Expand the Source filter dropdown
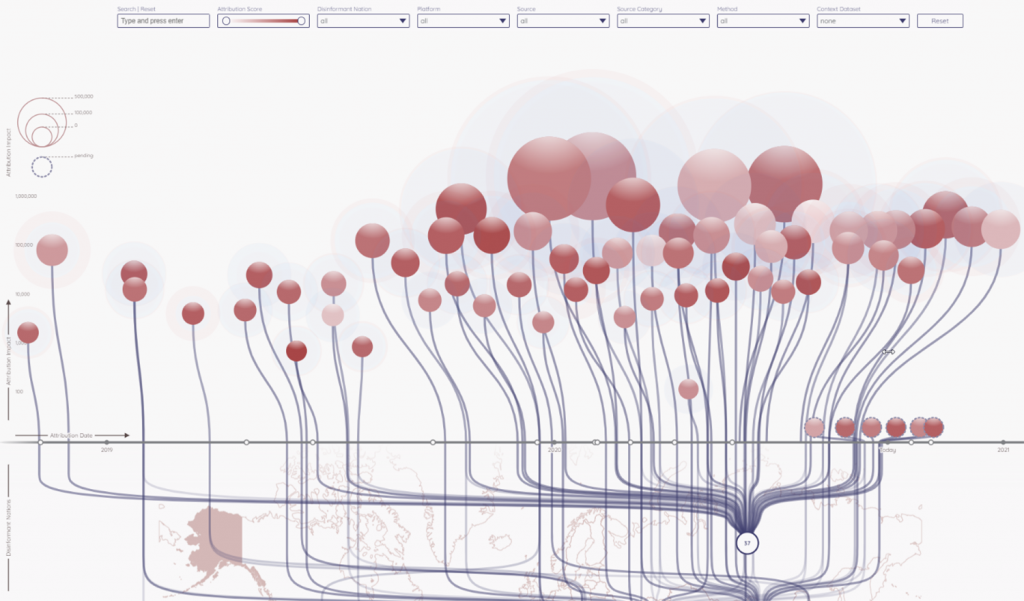The width and height of the screenshot is (1024, 601). 563,21
